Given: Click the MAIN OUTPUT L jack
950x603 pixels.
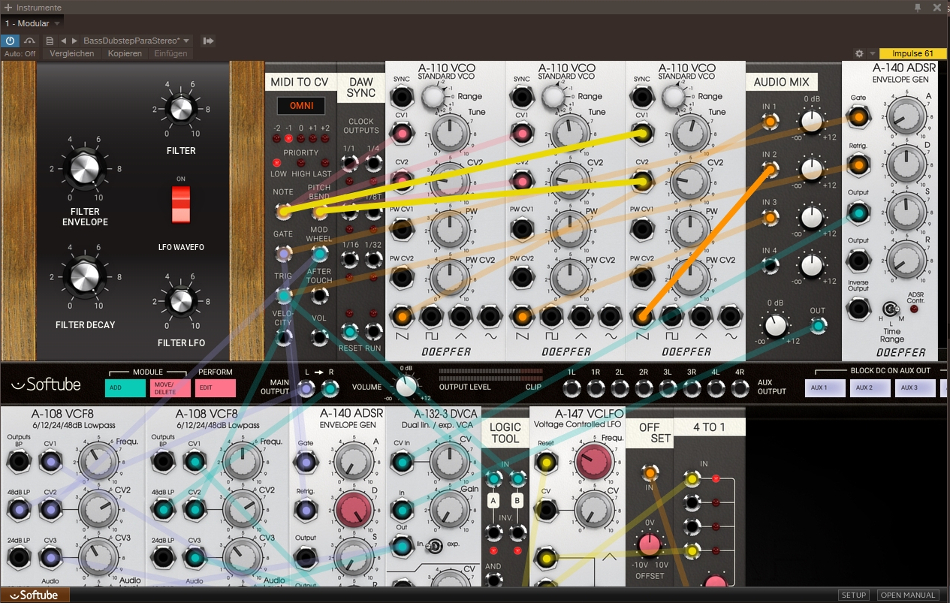Looking at the screenshot, I should [306, 388].
